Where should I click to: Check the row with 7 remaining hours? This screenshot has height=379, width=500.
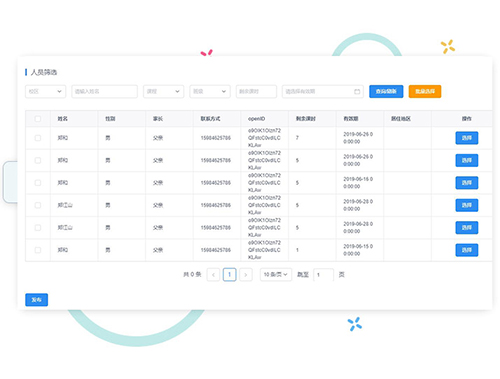point(38,138)
